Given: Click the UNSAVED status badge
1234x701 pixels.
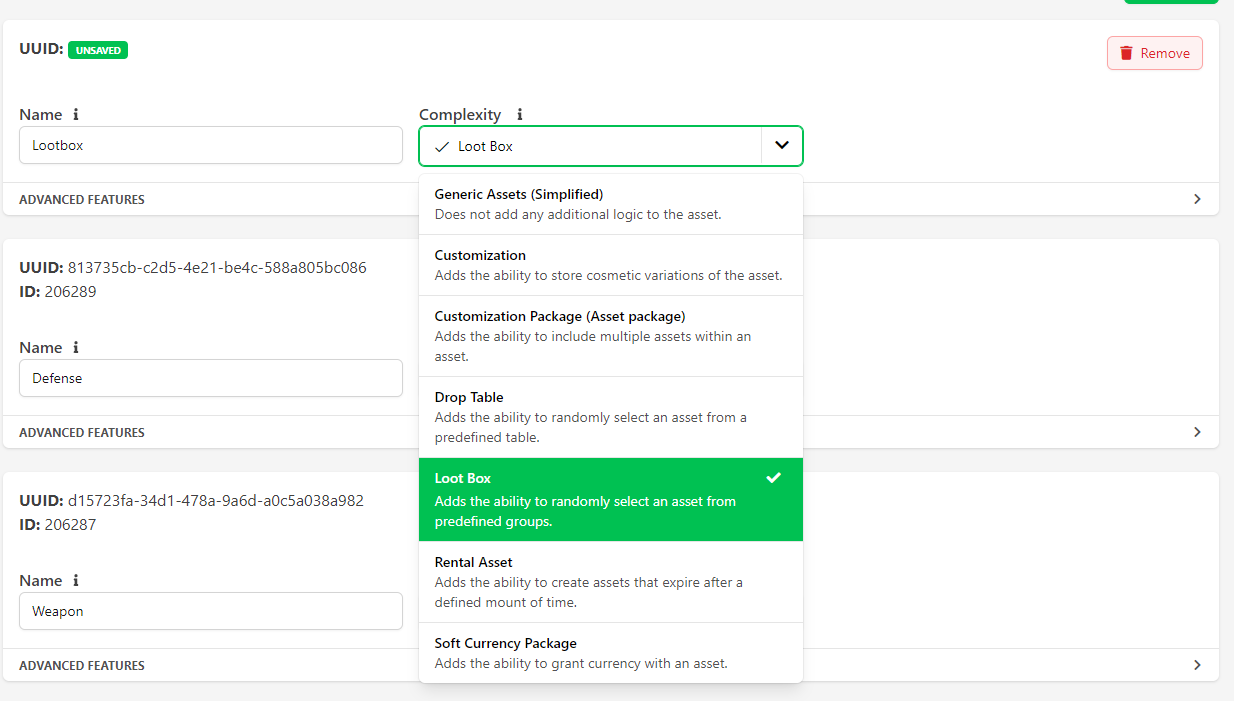Looking at the screenshot, I should 98,50.
